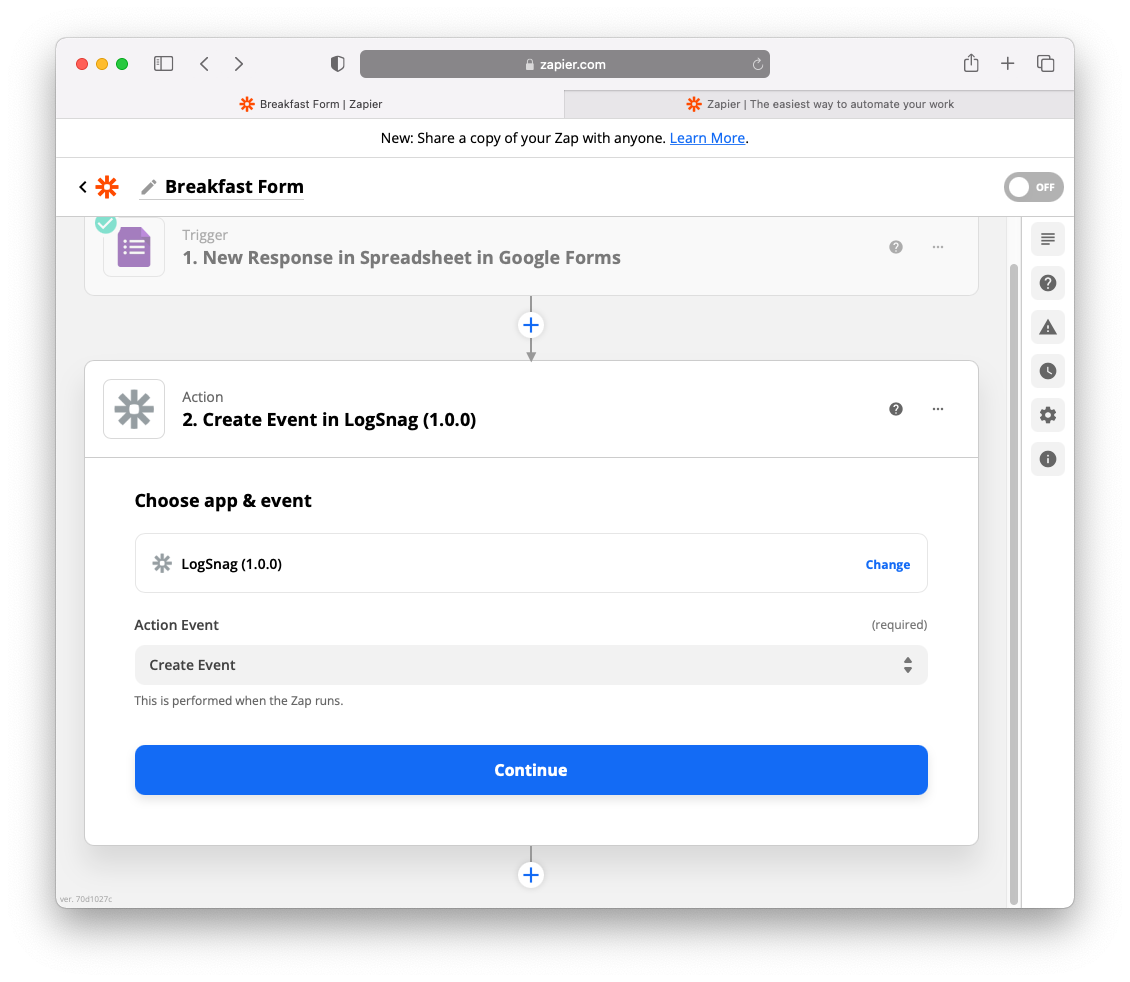Go forward using Safari forward arrow
The image size is (1130, 982).
click(239, 63)
